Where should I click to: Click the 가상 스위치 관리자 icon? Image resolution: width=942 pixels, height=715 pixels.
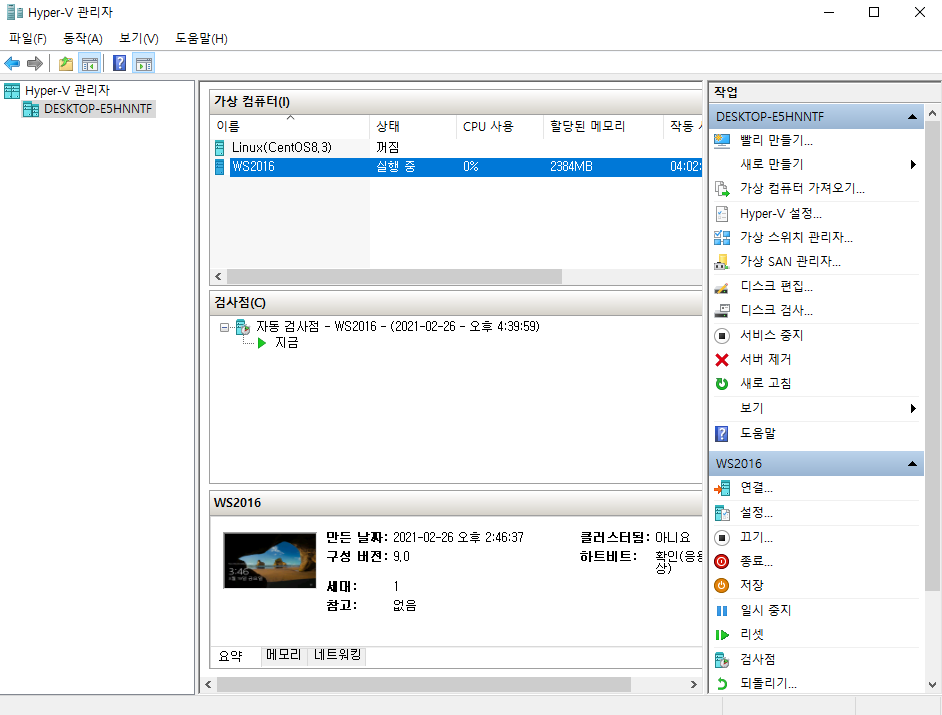[x=722, y=237]
